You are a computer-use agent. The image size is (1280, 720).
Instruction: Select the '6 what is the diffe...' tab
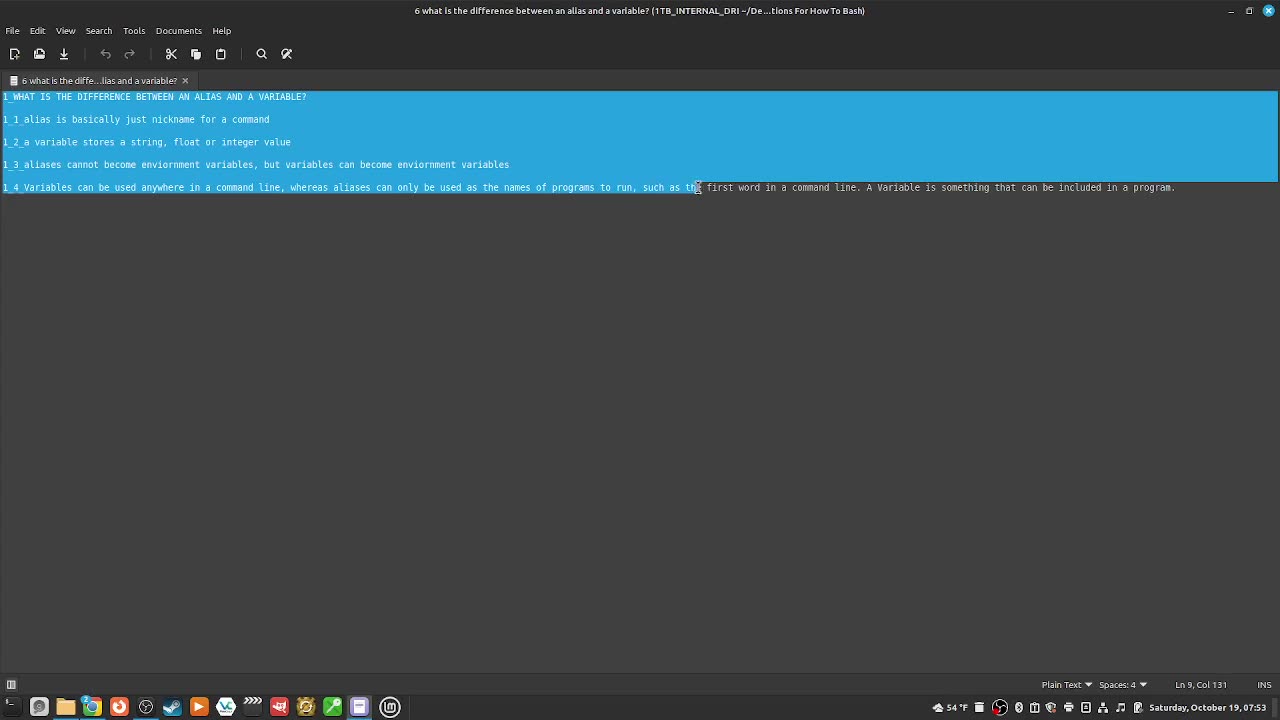(x=99, y=81)
